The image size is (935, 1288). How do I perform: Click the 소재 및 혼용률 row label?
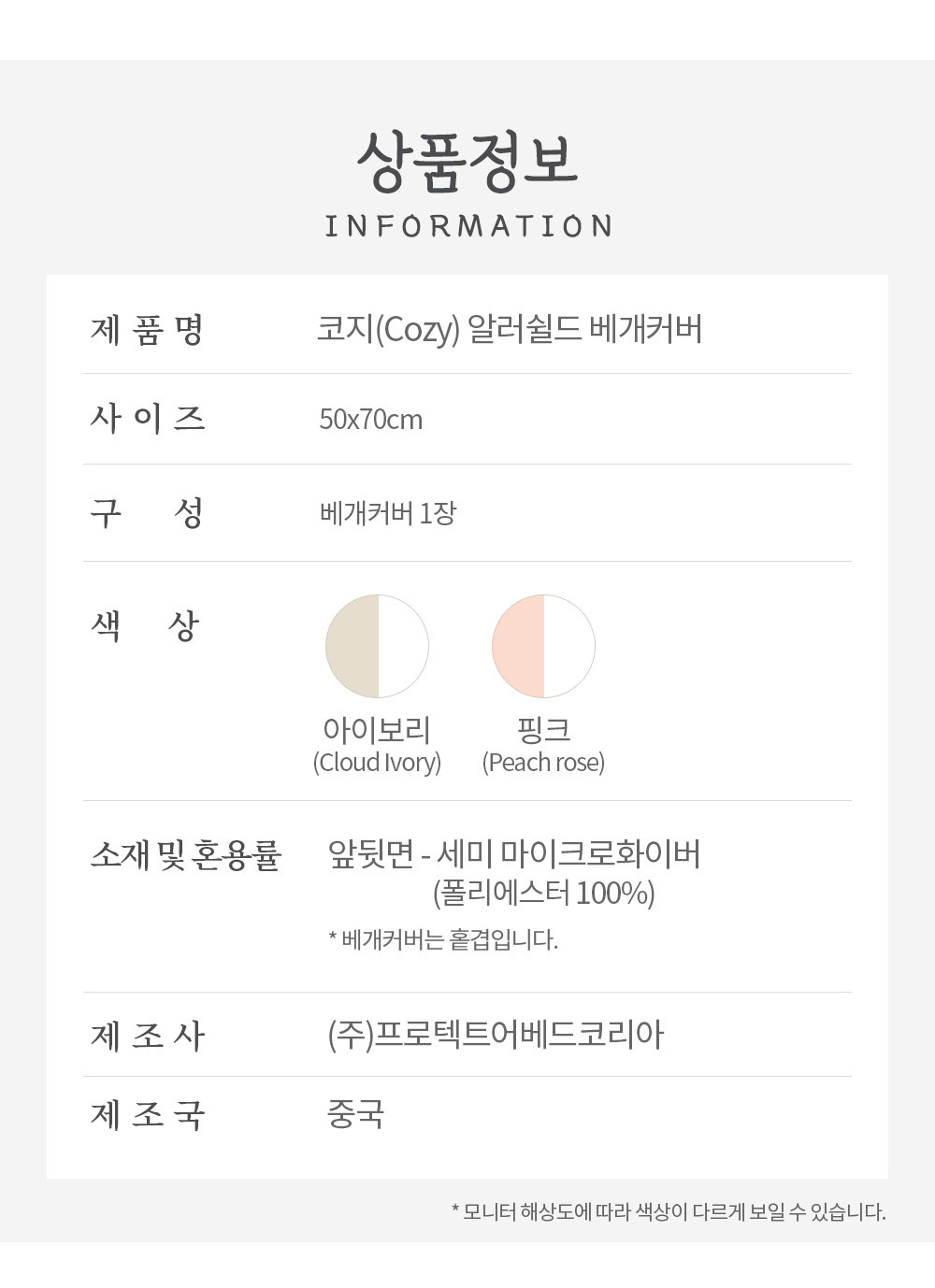[x=185, y=854]
